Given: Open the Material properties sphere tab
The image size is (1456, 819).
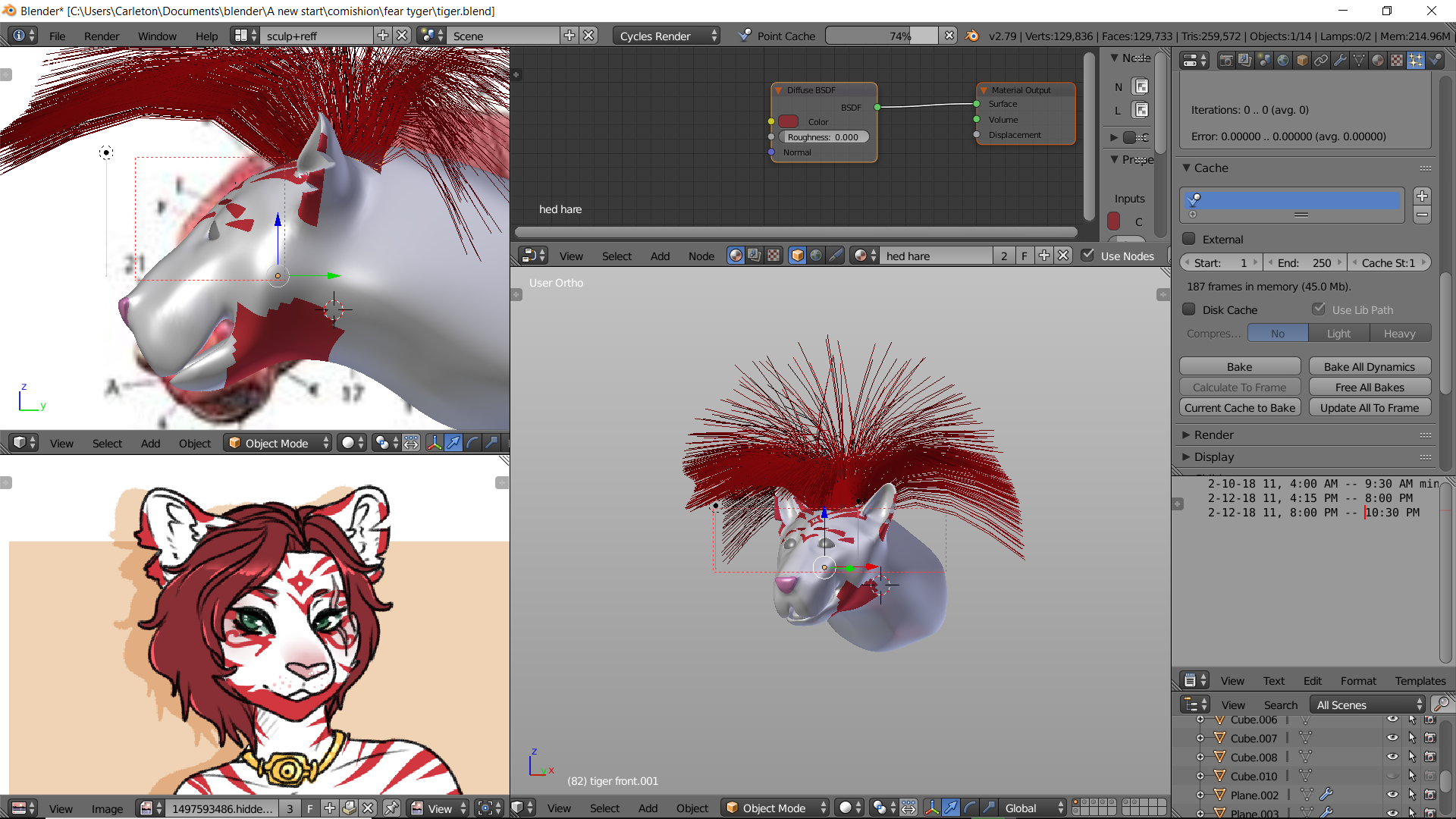Looking at the screenshot, I should tap(1378, 61).
